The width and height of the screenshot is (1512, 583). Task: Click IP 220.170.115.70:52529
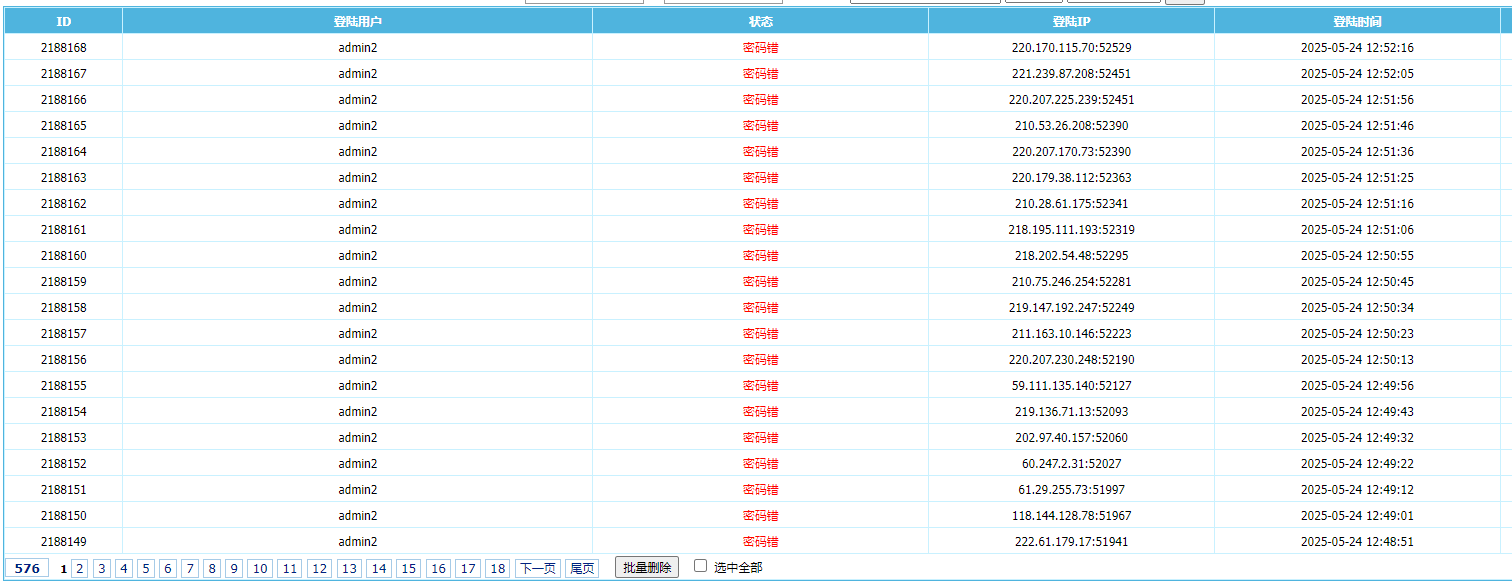point(1071,47)
